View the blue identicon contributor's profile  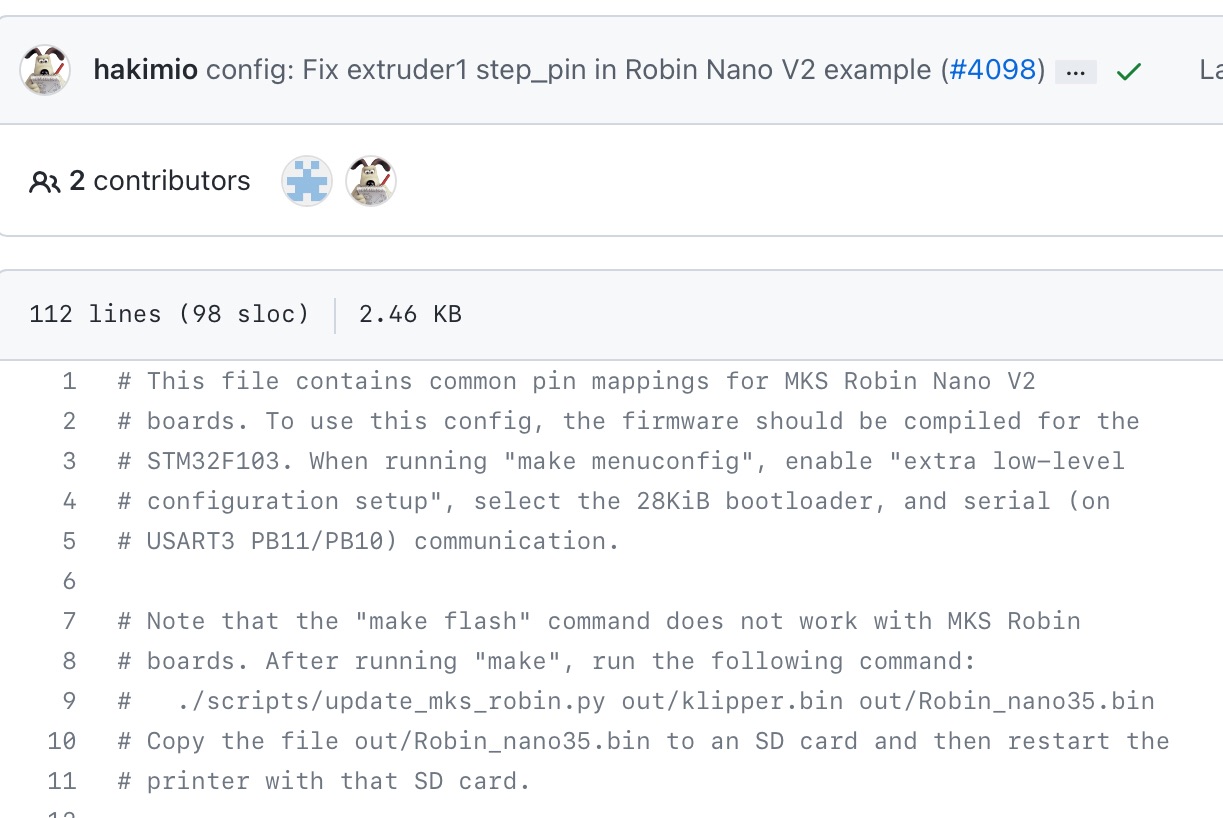(x=307, y=181)
